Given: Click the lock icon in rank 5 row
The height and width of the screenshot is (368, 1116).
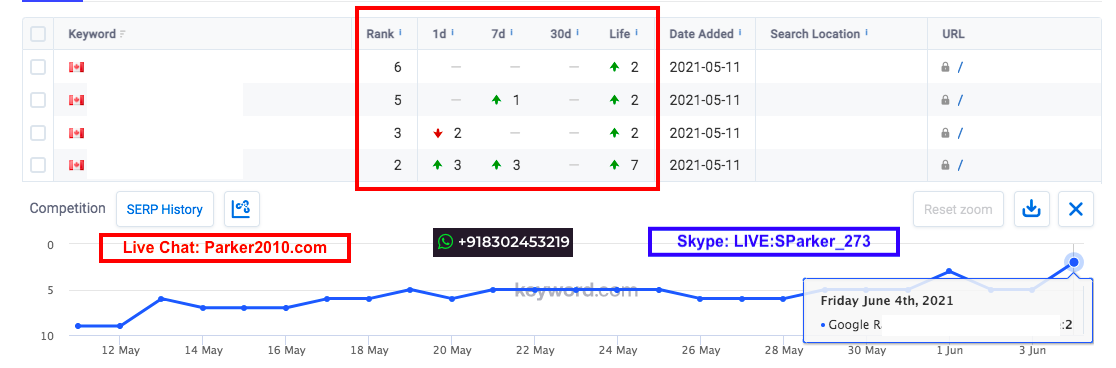Looking at the screenshot, I should tap(945, 100).
